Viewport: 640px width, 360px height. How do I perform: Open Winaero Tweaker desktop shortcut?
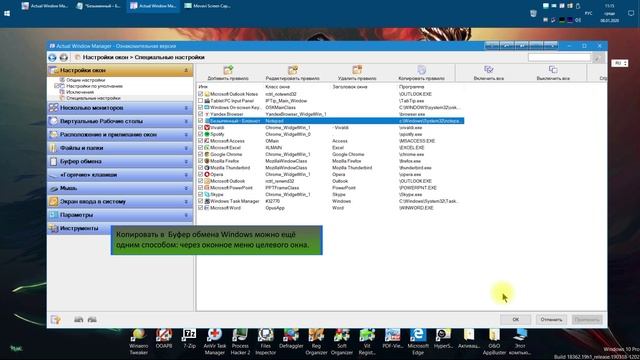[x=138, y=342]
